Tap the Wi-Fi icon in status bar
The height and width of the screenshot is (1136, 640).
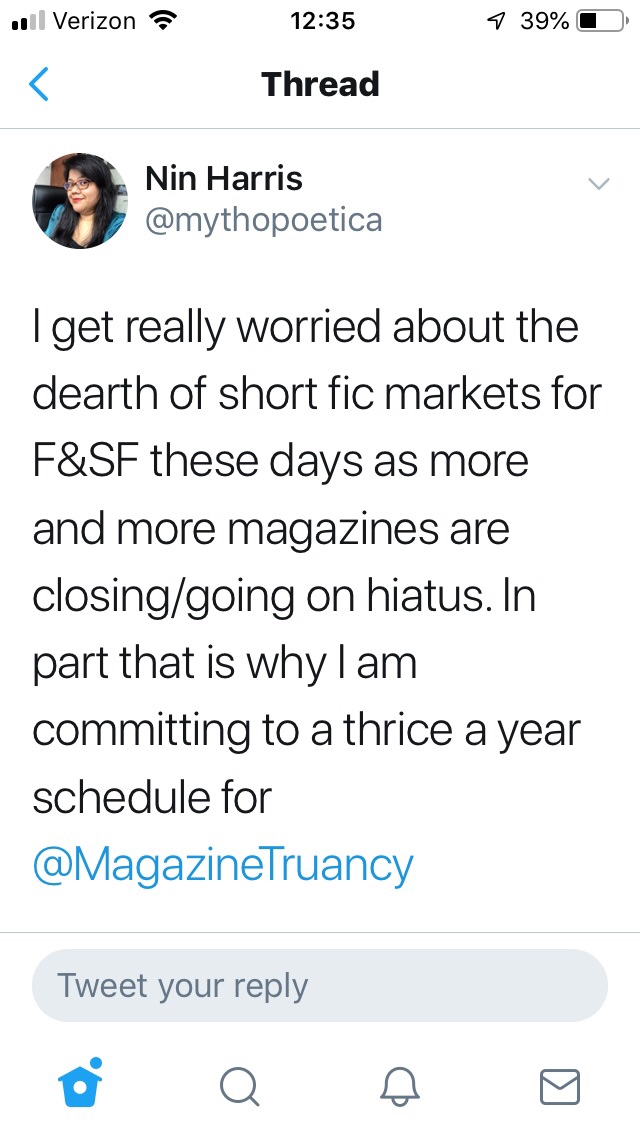tap(160, 21)
